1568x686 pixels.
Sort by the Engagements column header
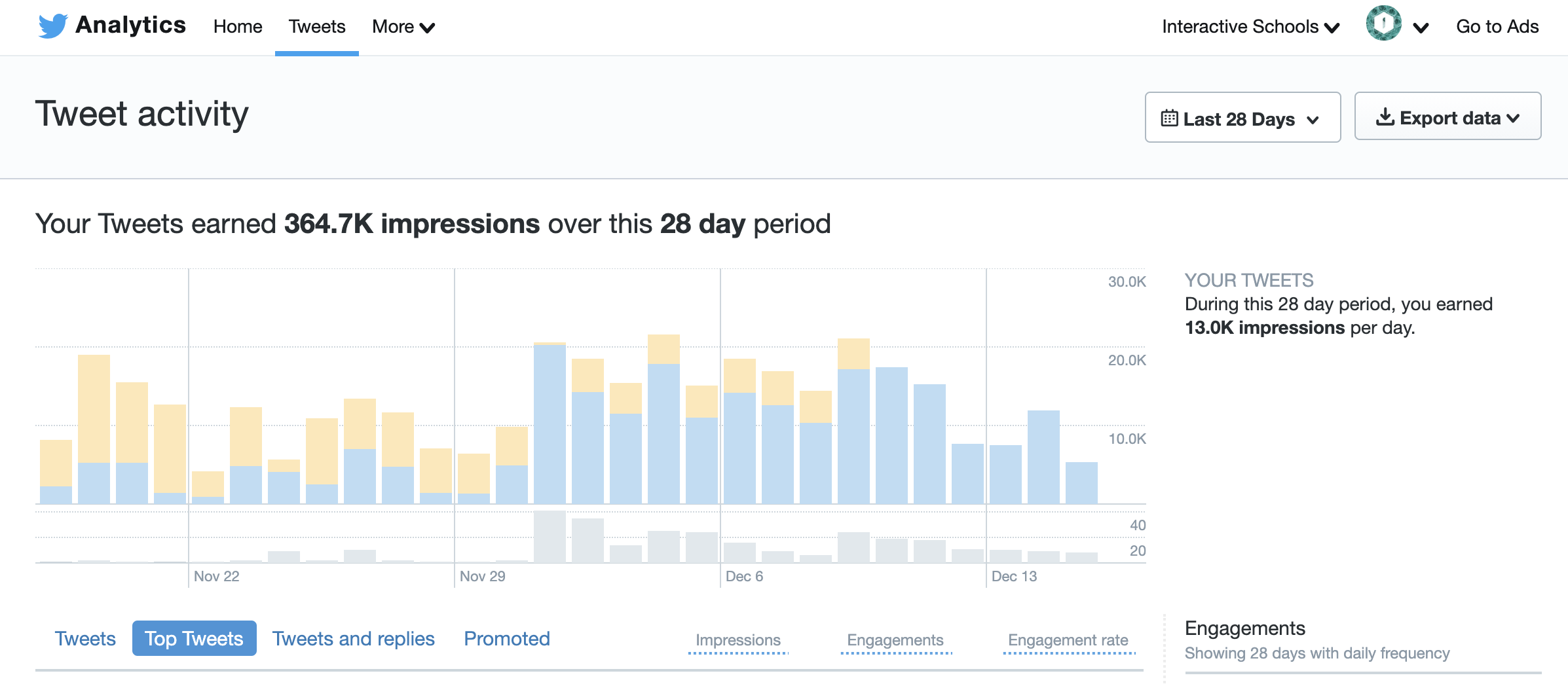pos(895,640)
